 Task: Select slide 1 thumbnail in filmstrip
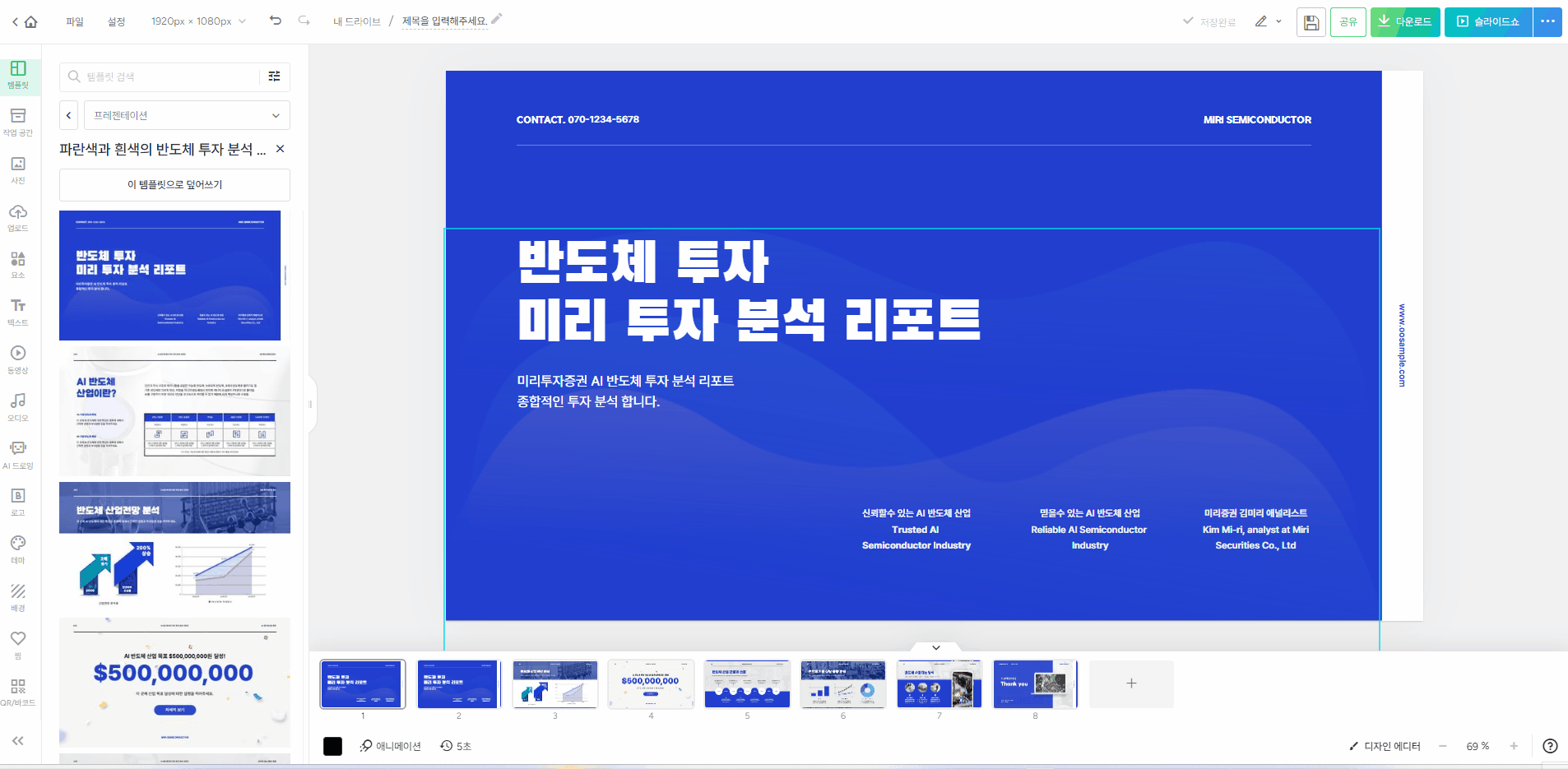(363, 684)
